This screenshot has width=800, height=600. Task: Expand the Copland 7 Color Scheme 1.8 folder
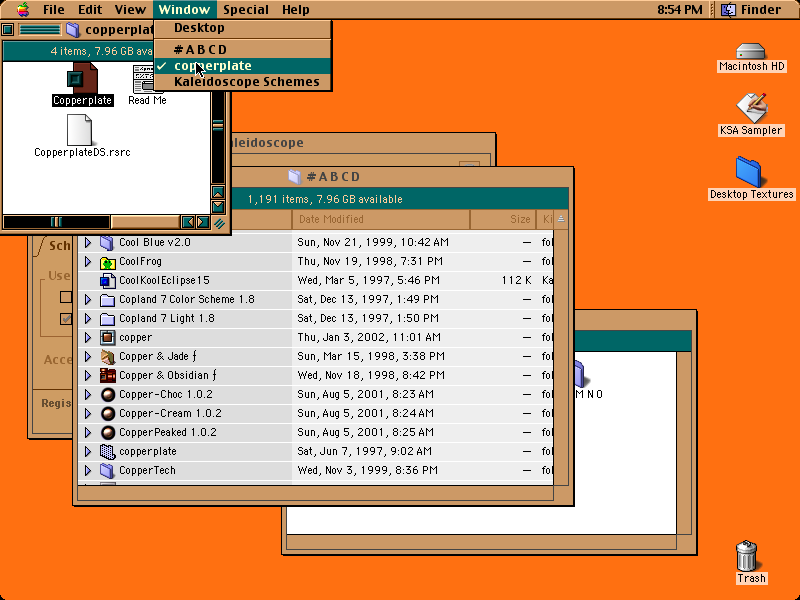point(88,299)
